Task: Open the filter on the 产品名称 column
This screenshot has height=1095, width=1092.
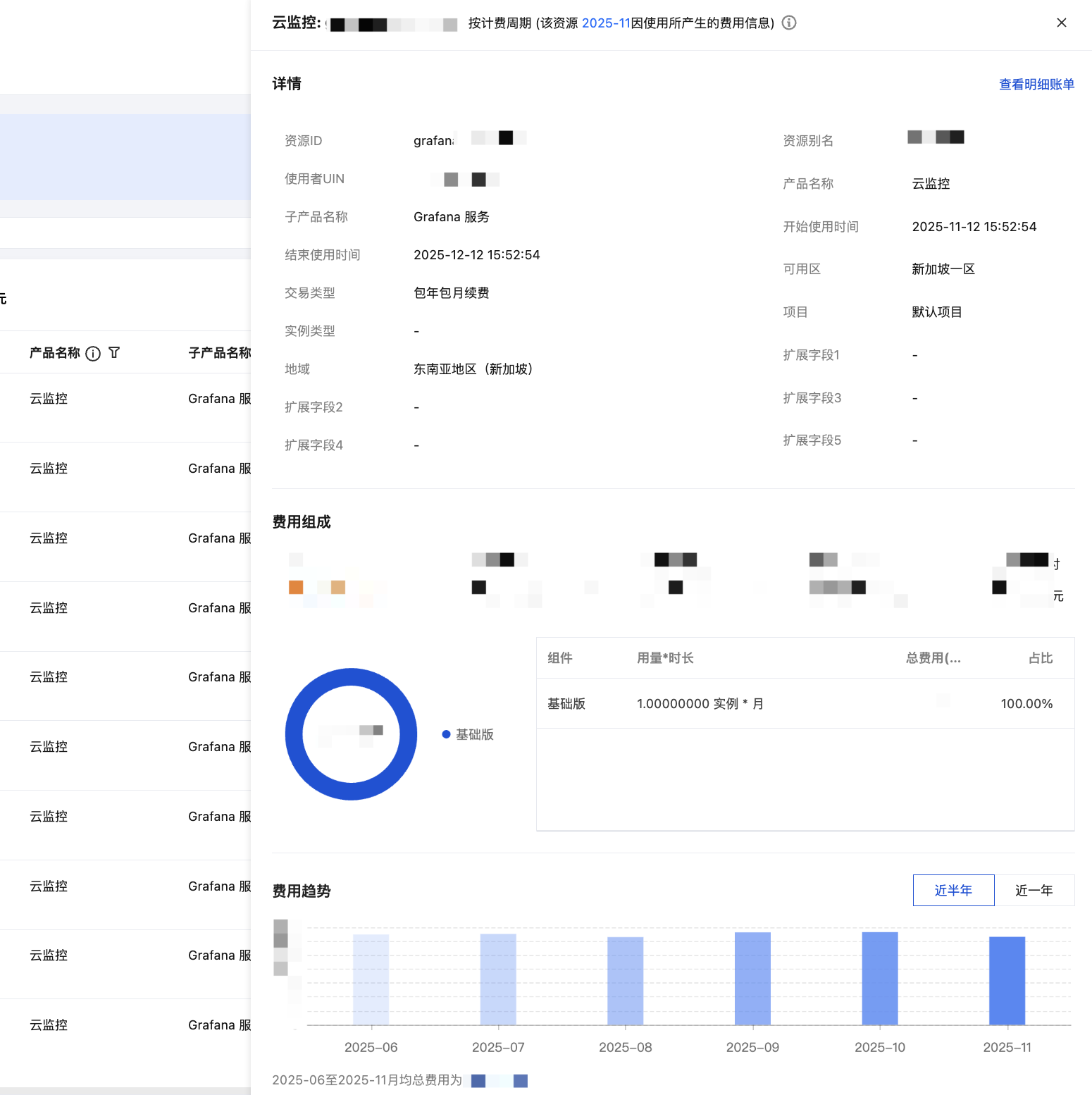Action: 114,352
